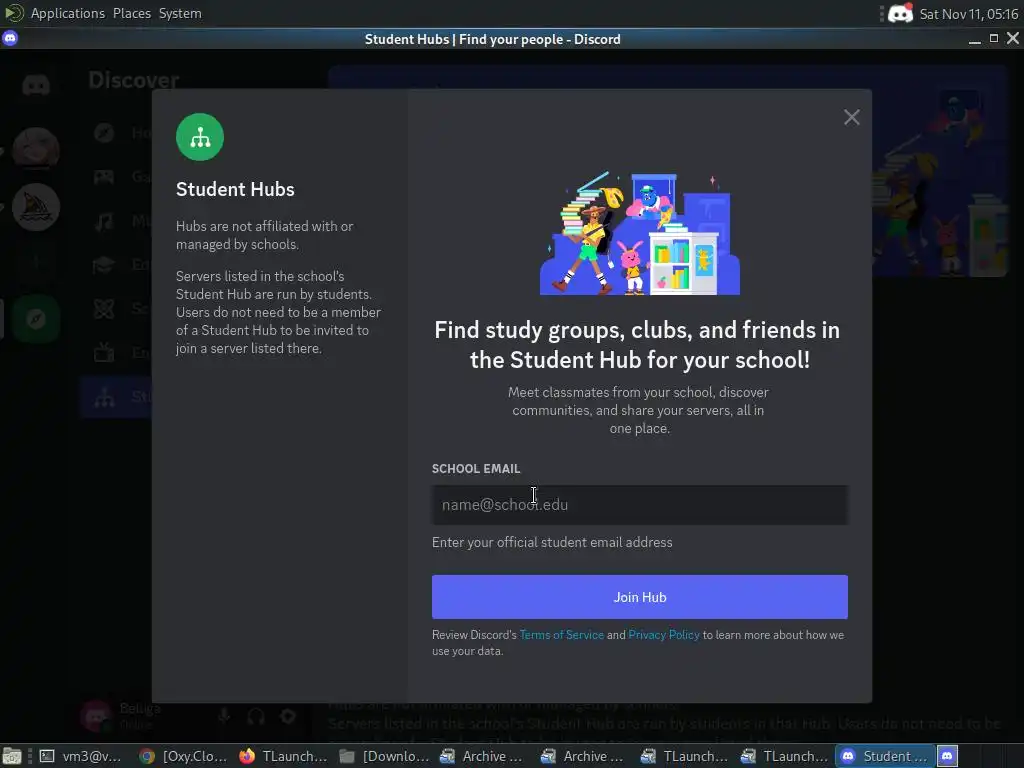Image resolution: width=1024 pixels, height=768 pixels.
Task: Open the Places menu
Action: click(x=131, y=13)
